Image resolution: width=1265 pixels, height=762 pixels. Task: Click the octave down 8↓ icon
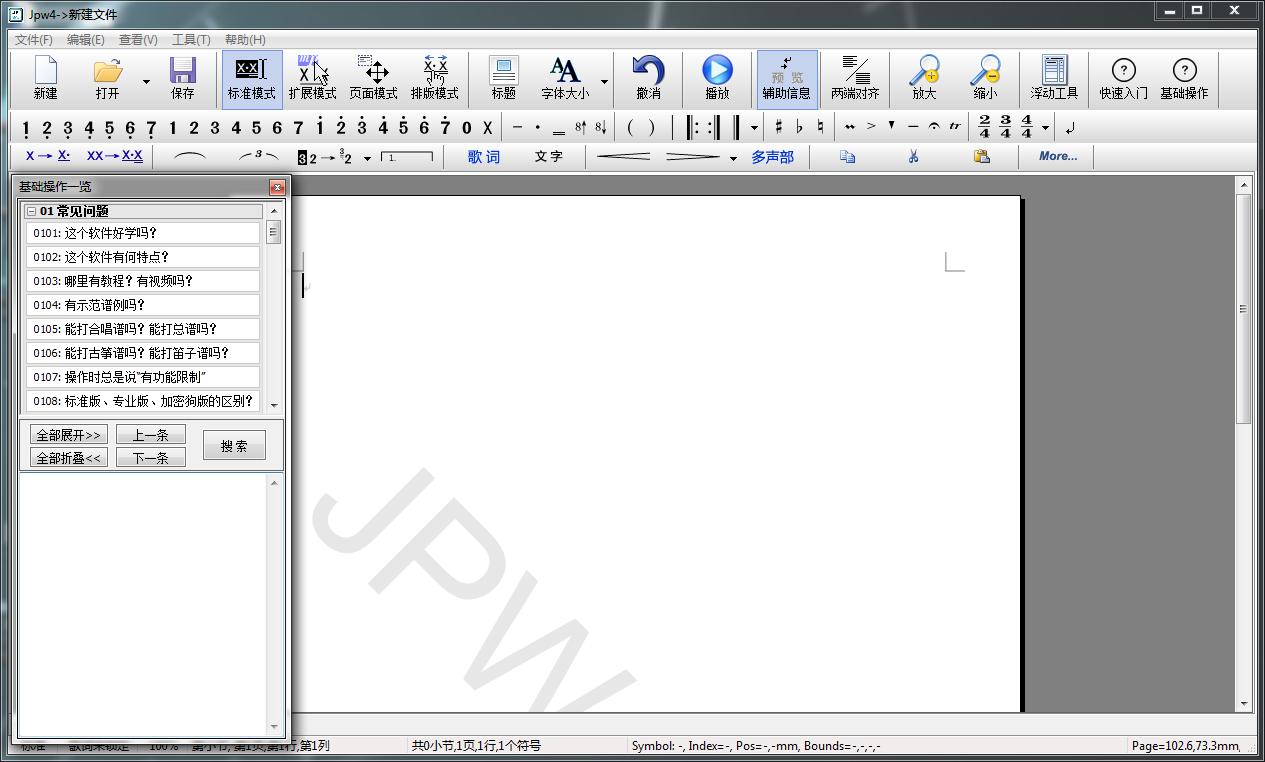[600, 127]
